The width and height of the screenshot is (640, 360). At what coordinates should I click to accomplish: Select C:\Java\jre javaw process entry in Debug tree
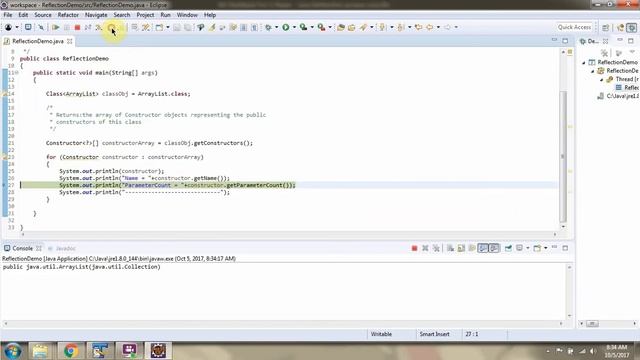[x=618, y=96]
